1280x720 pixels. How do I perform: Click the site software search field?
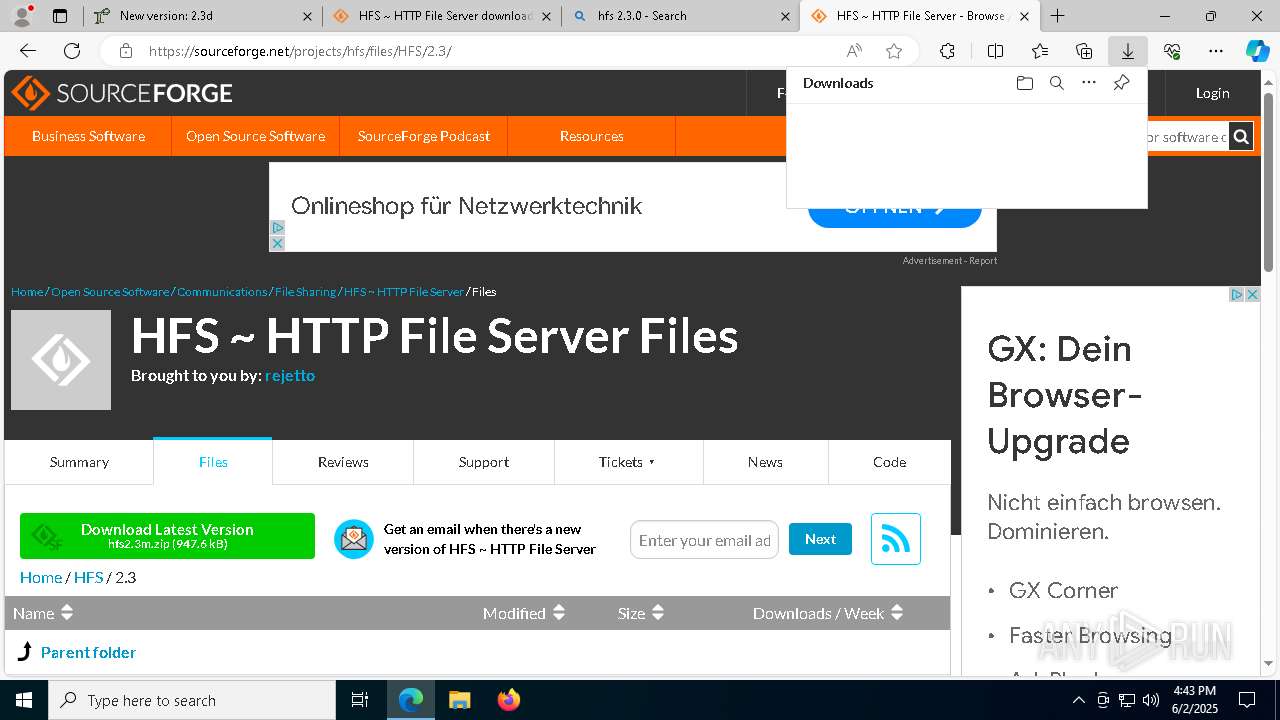click(x=1186, y=137)
